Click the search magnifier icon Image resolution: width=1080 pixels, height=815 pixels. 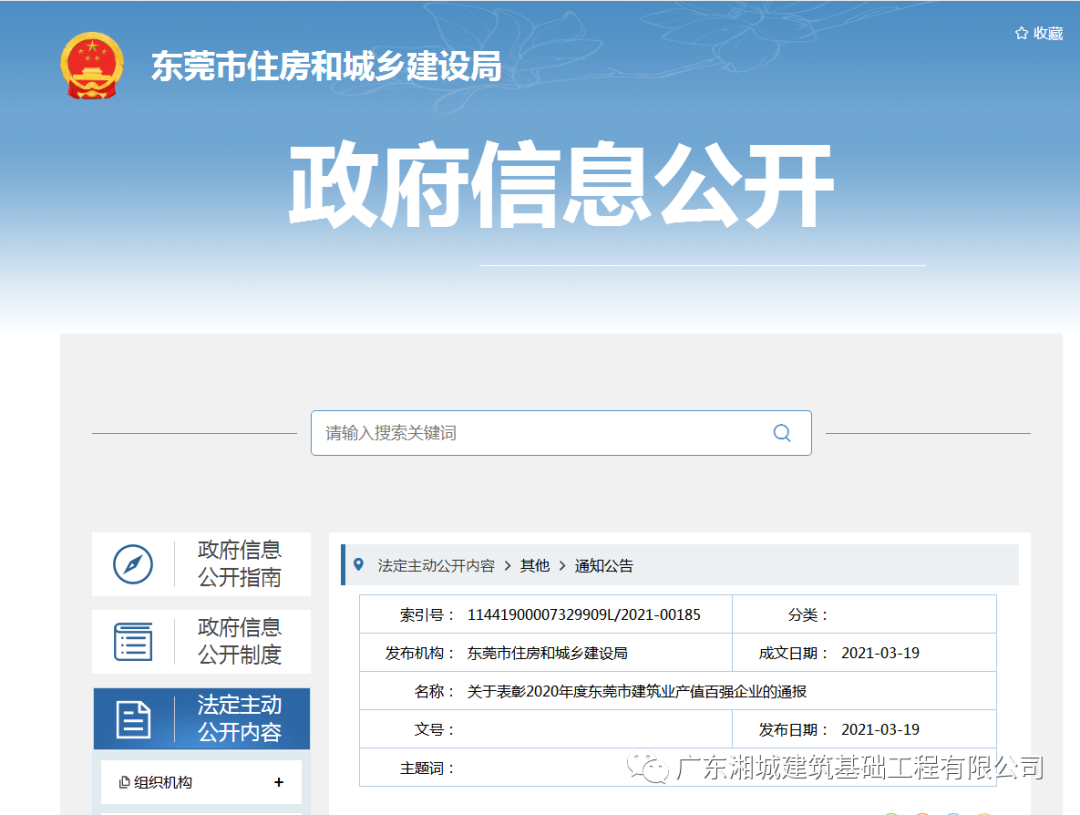781,432
